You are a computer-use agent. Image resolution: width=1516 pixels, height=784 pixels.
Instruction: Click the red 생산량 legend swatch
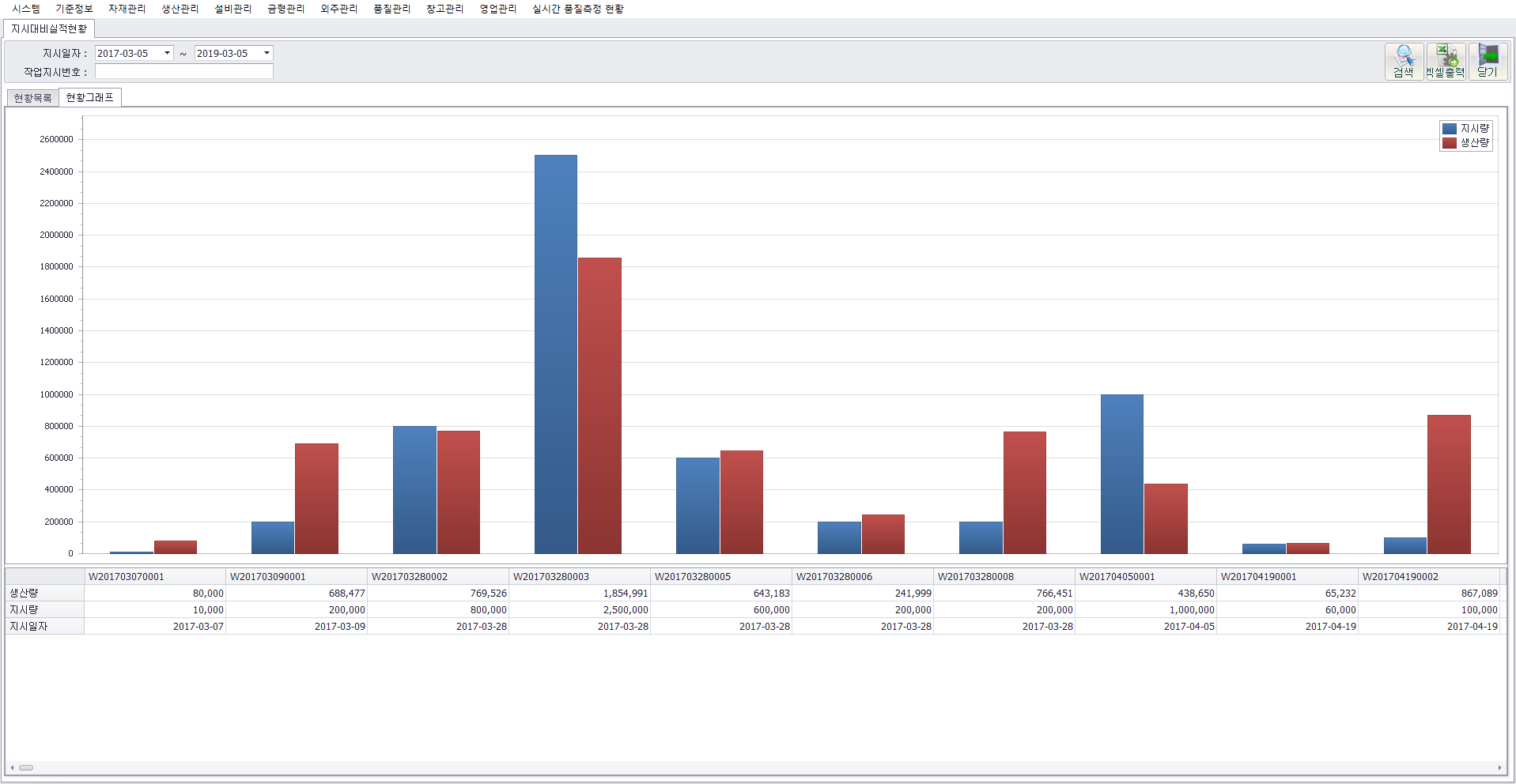1449,143
